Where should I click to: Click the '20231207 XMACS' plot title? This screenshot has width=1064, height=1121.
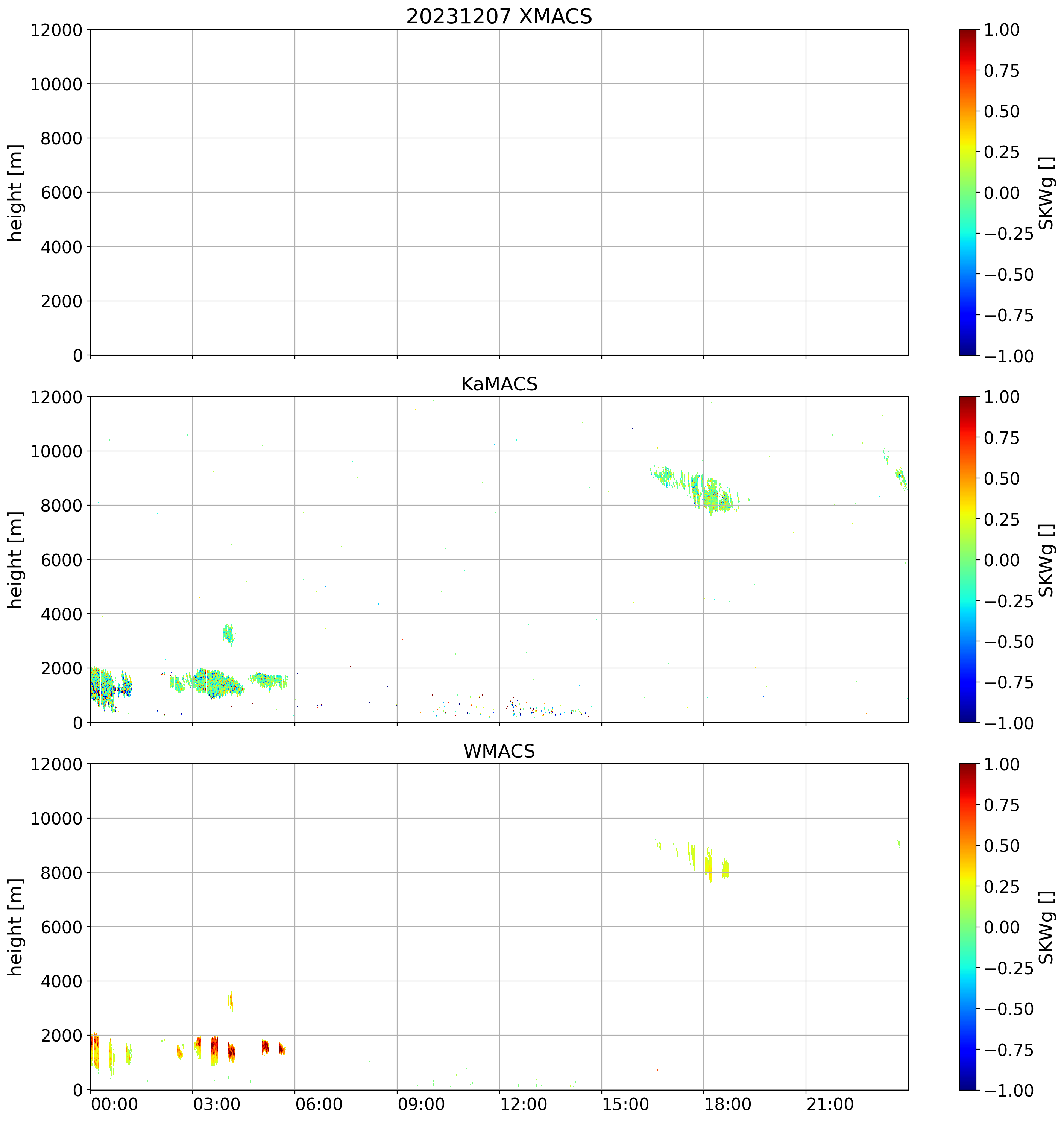click(499, 17)
